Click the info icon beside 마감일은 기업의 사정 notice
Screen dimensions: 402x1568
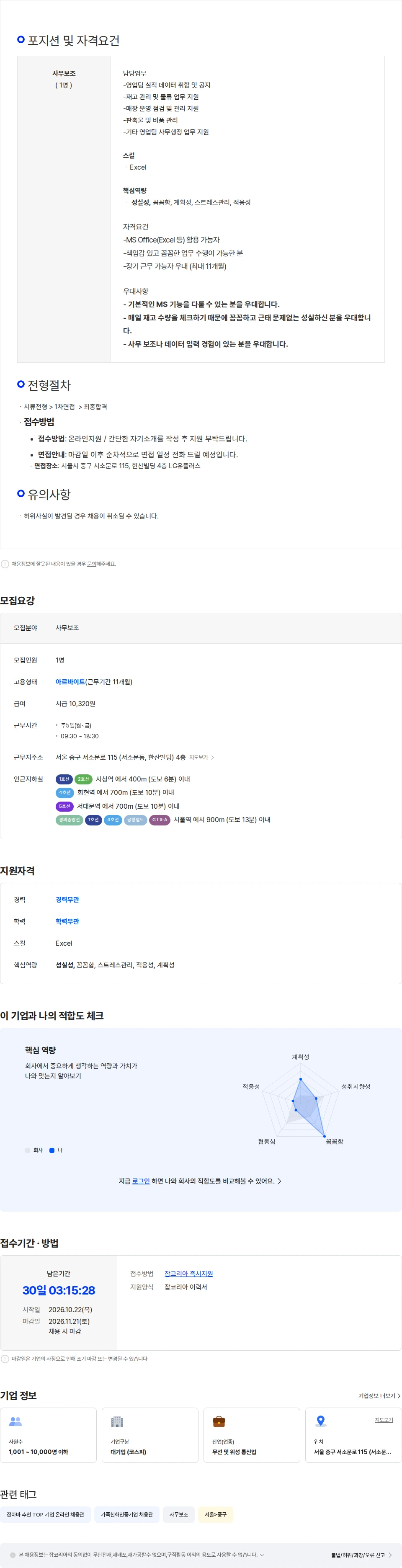[5, 1359]
